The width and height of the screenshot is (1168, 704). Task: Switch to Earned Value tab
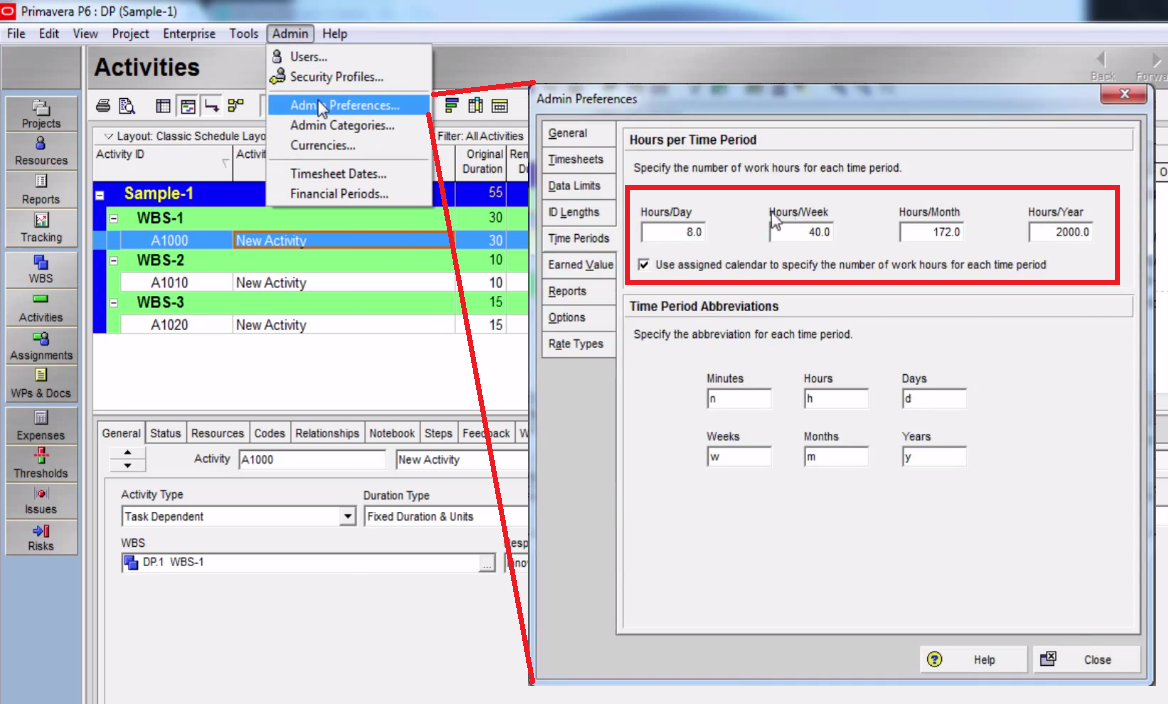tap(578, 264)
